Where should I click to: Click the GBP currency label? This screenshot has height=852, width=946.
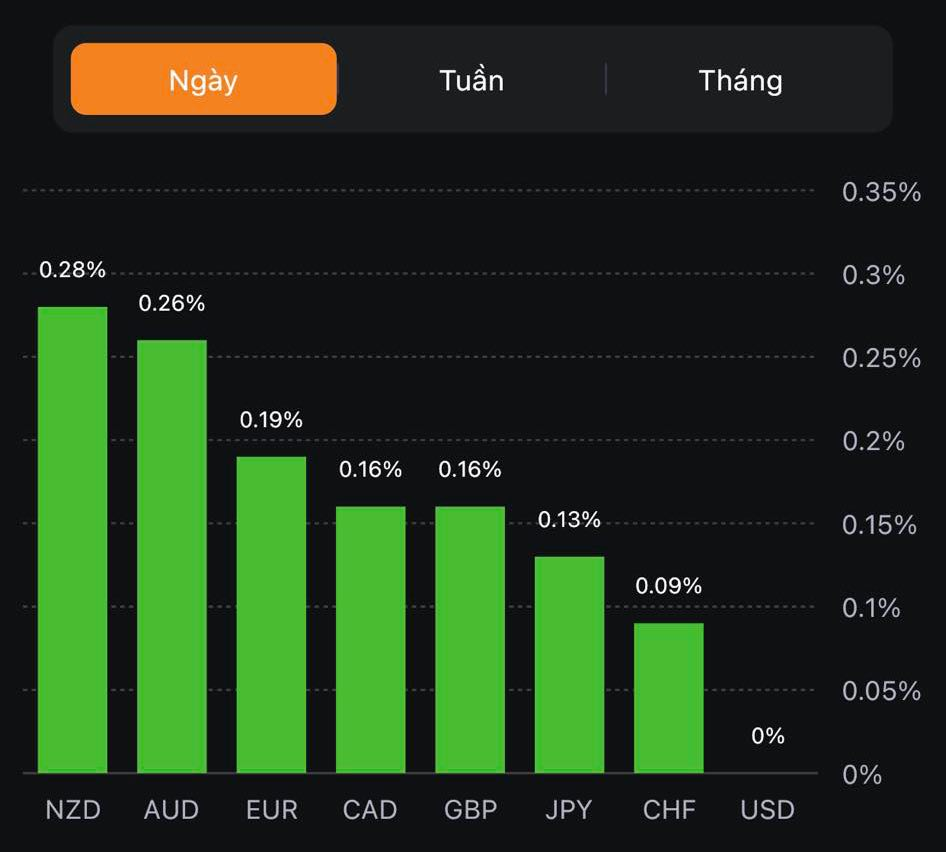click(x=470, y=809)
